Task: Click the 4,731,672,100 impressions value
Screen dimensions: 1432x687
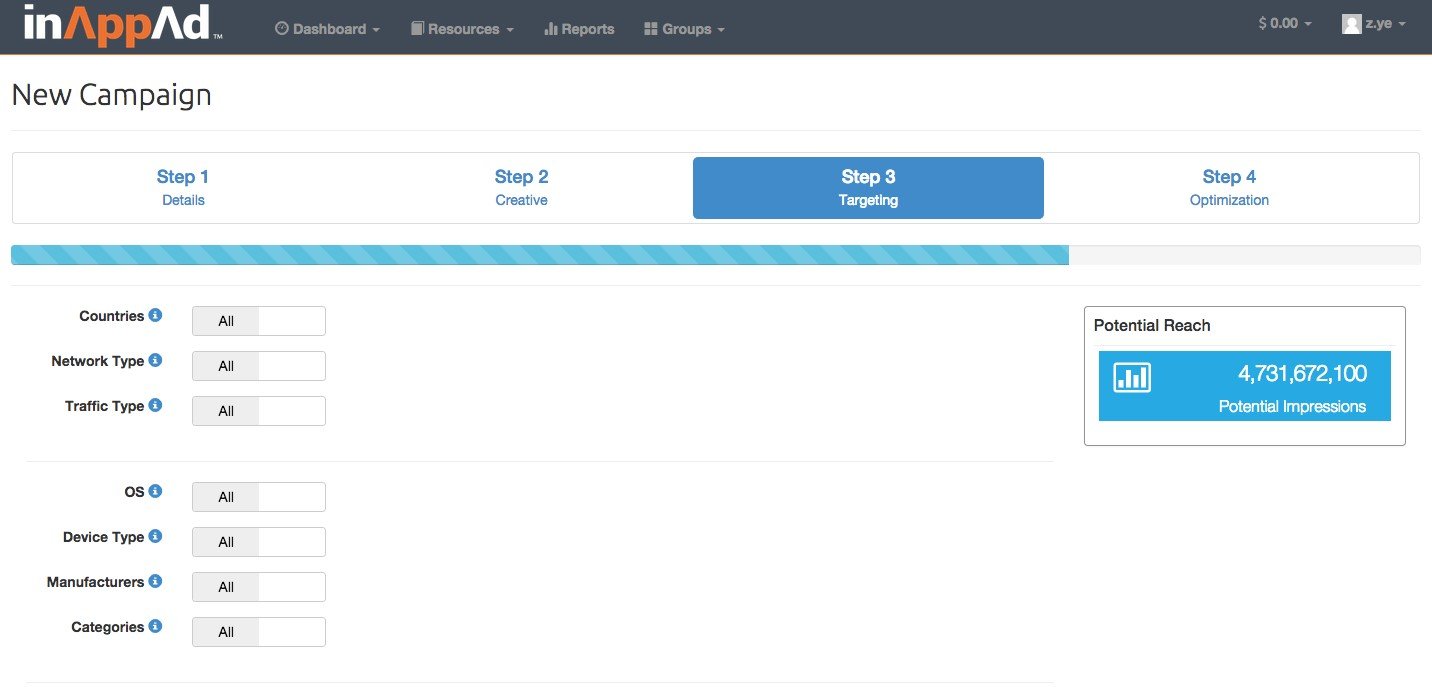Action: tap(1302, 374)
